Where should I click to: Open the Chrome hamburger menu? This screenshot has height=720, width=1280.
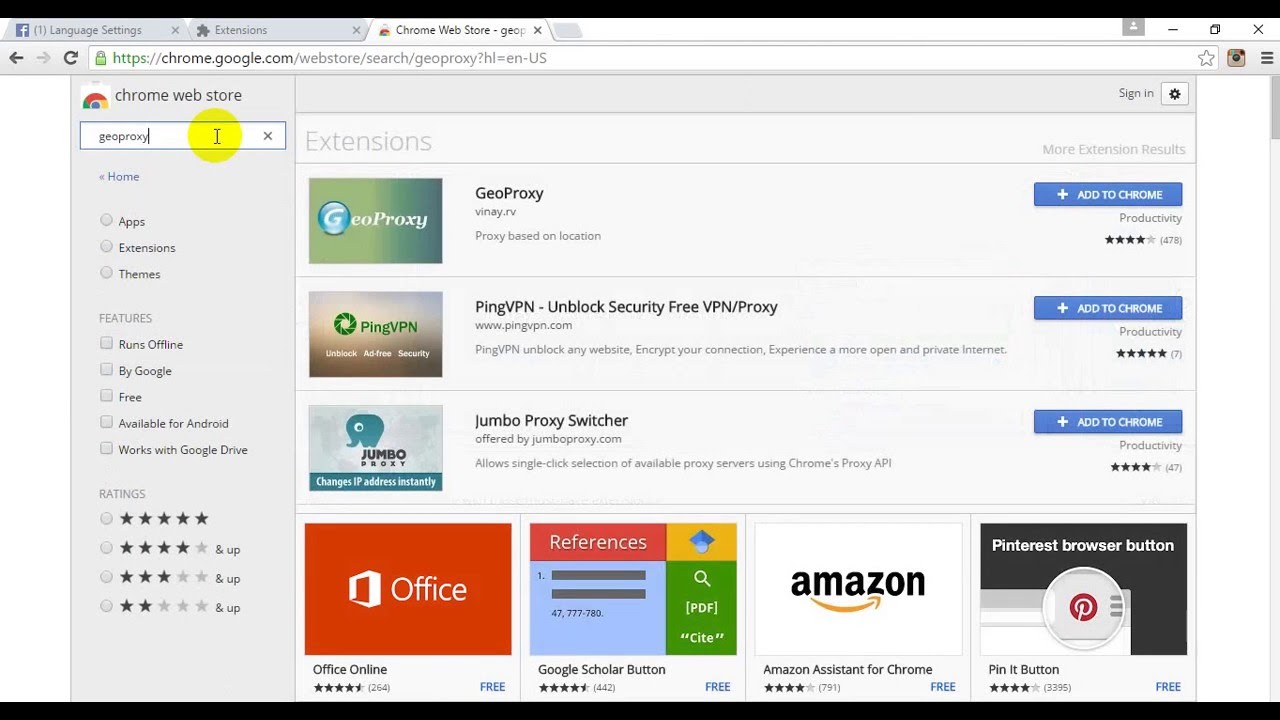pyautogui.click(x=1267, y=58)
